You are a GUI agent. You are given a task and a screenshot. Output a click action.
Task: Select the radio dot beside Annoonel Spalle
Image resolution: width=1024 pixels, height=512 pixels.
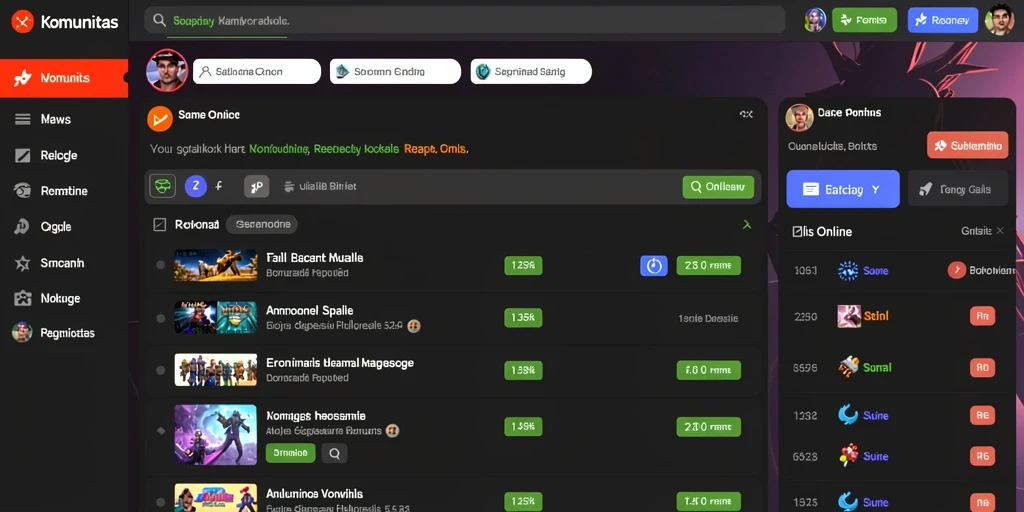[x=160, y=318]
